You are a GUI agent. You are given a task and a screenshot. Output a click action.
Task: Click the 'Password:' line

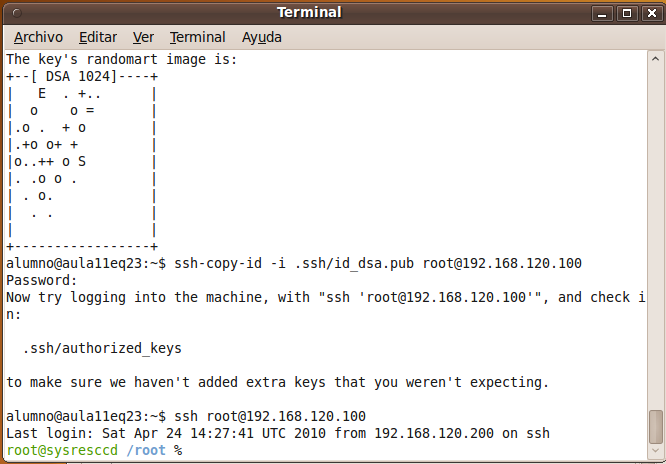click(x=42, y=280)
